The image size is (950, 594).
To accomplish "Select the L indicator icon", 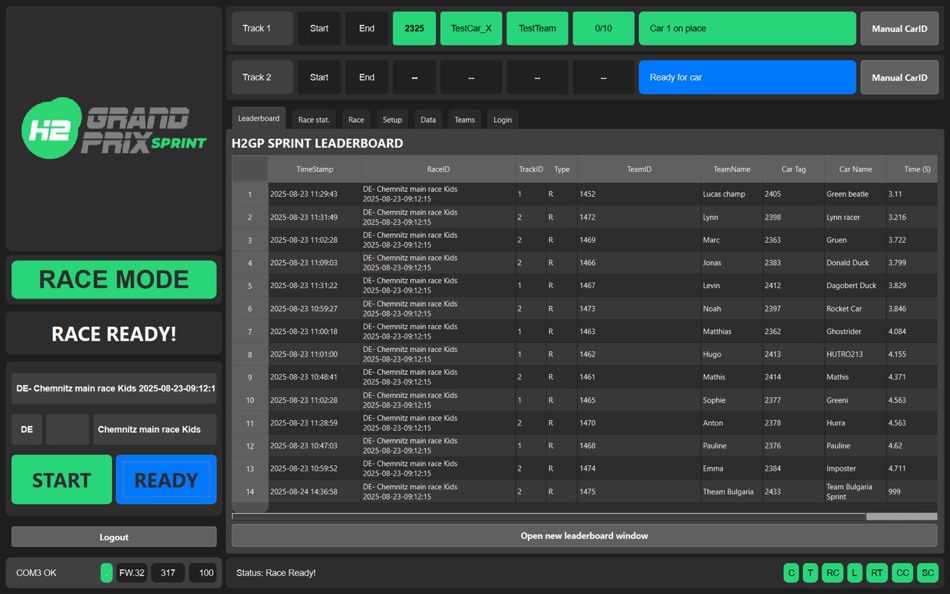I will (x=855, y=572).
